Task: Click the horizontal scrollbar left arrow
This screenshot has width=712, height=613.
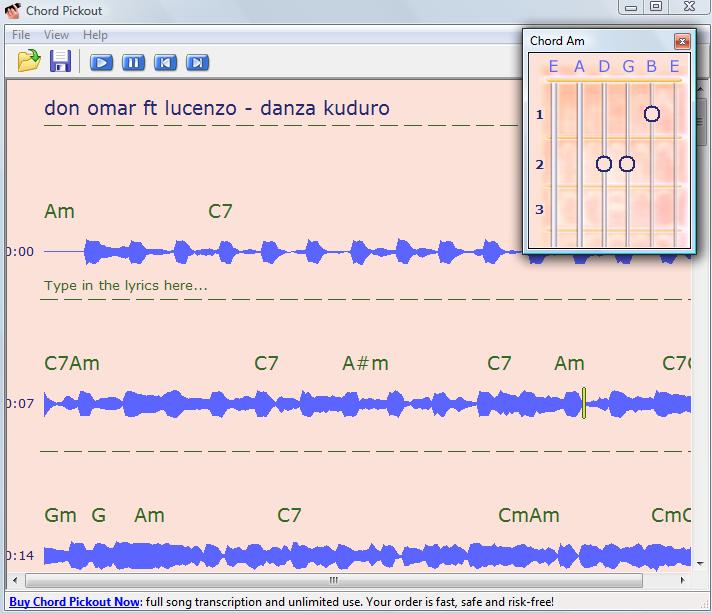Action: tap(15, 580)
